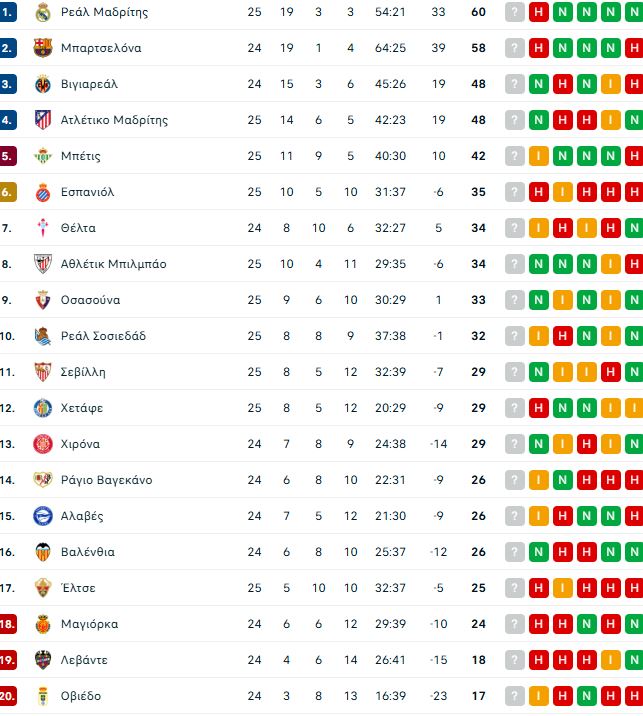Open the Χιρόνα team name link
The image size is (643, 716).
point(80,444)
